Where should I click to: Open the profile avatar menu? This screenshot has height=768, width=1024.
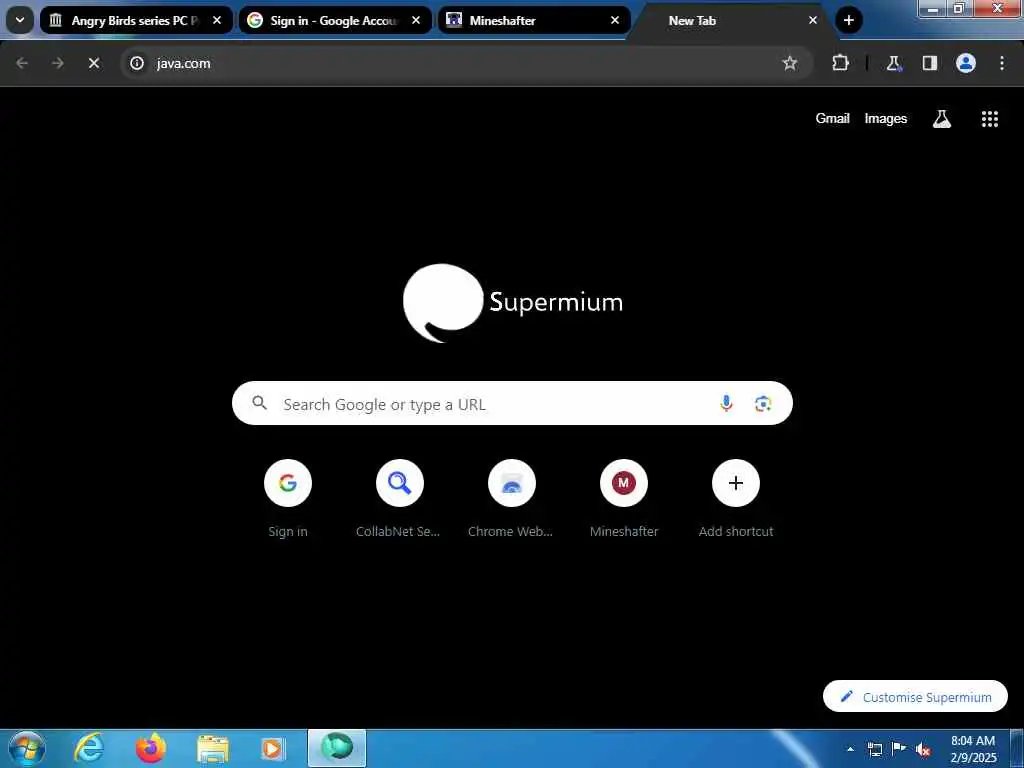[966, 63]
